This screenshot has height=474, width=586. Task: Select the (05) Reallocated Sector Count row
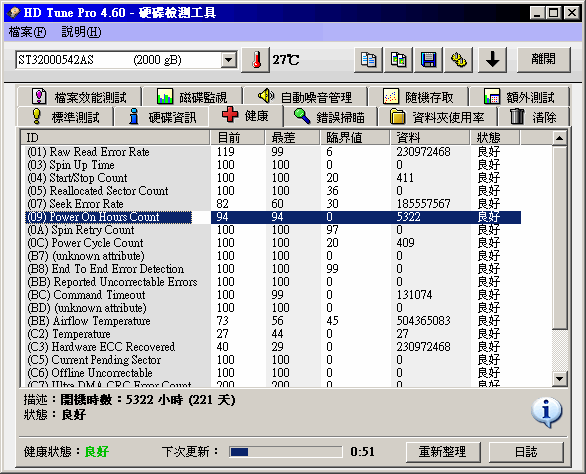click(273, 191)
